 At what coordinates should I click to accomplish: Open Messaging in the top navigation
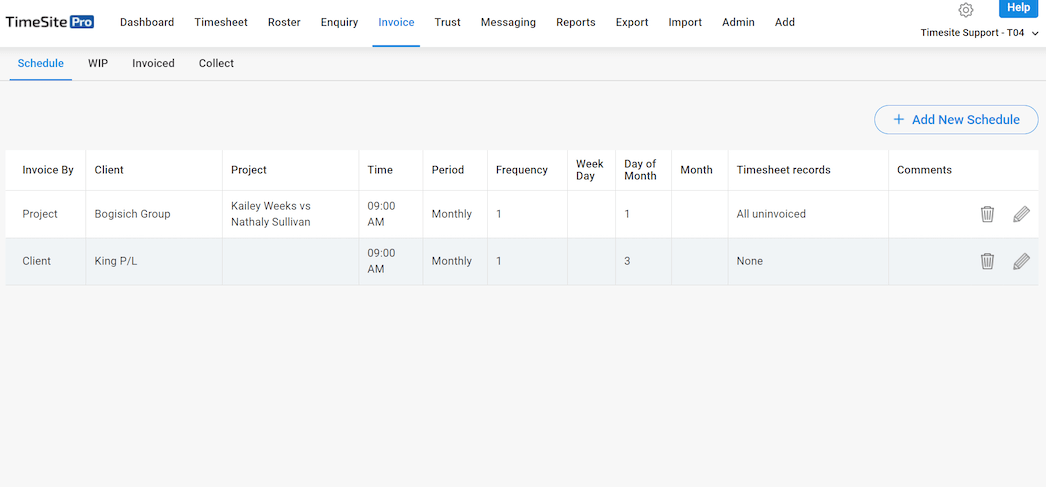pyautogui.click(x=508, y=22)
